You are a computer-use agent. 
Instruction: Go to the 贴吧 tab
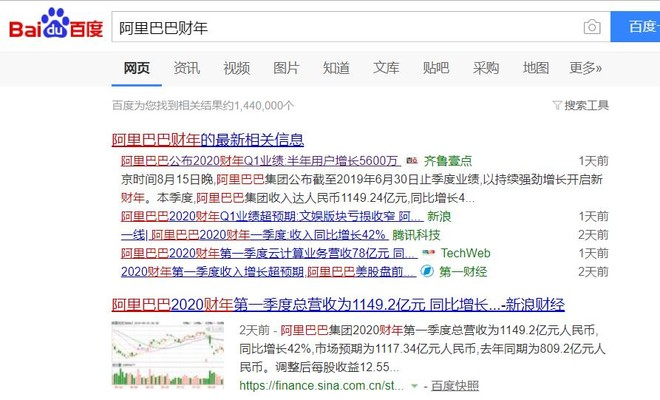tap(436, 68)
